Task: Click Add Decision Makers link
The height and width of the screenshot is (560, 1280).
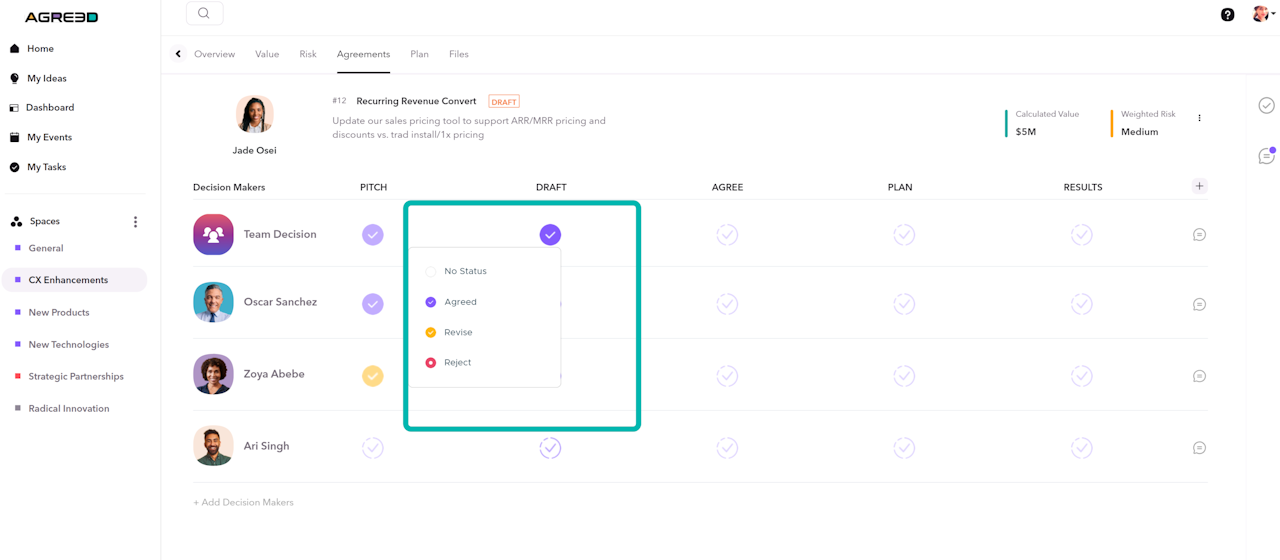Action: coord(243,502)
